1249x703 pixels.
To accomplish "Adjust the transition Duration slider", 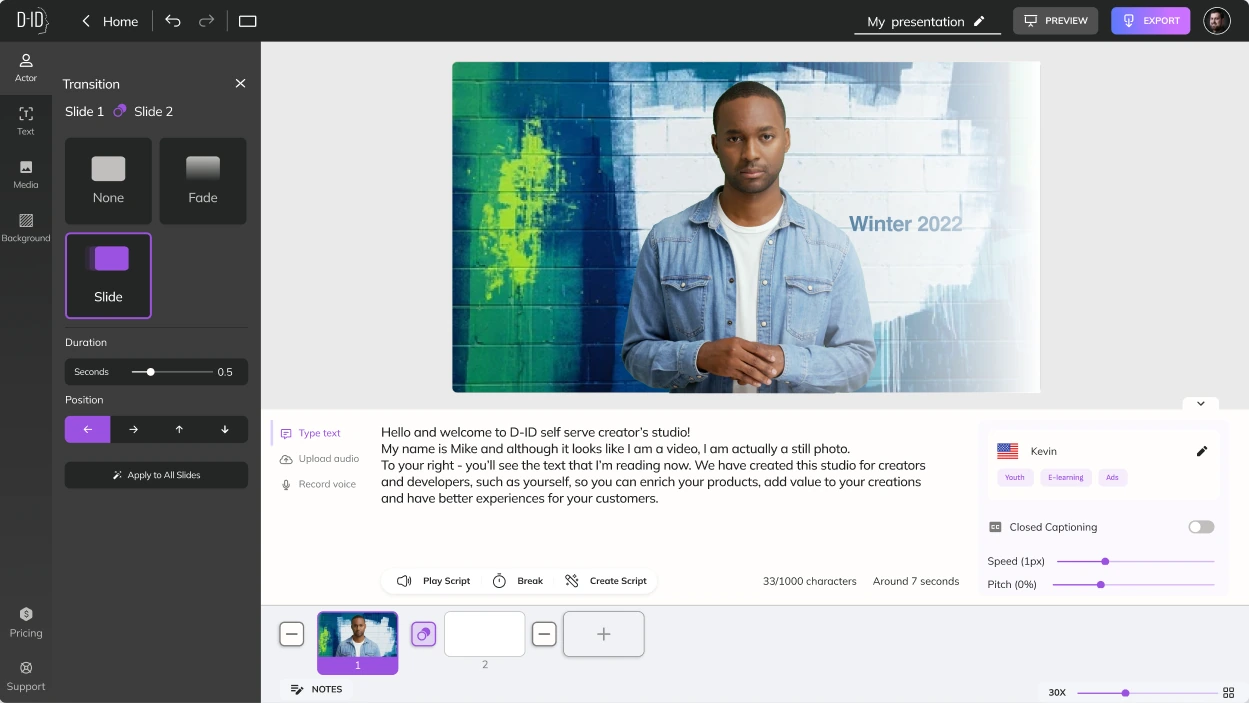I will pos(172,372).
